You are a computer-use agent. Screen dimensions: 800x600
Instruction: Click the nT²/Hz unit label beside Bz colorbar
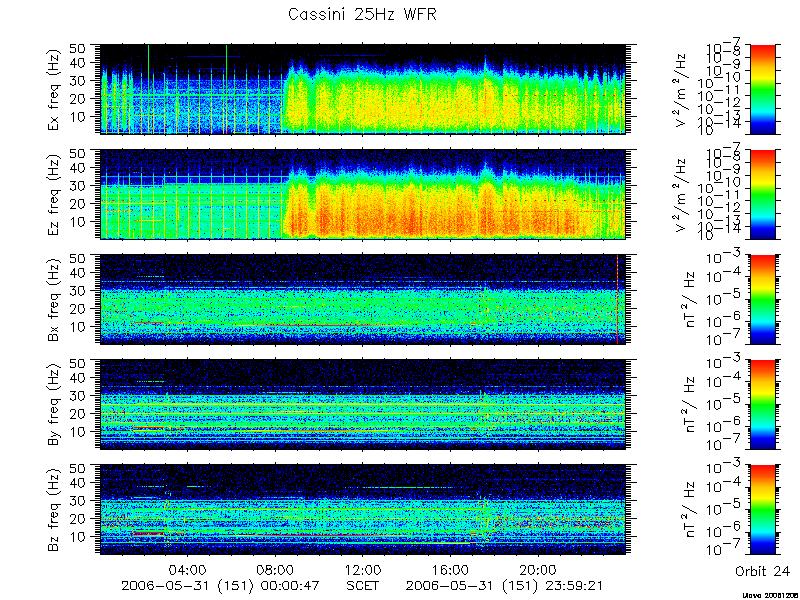pyautogui.click(x=688, y=509)
